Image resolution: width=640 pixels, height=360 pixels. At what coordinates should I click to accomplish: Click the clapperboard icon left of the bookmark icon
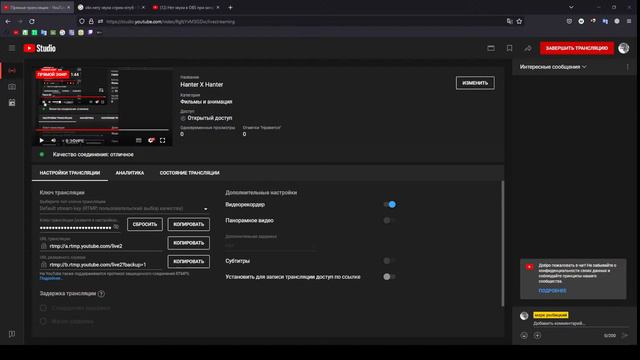tap(491, 48)
